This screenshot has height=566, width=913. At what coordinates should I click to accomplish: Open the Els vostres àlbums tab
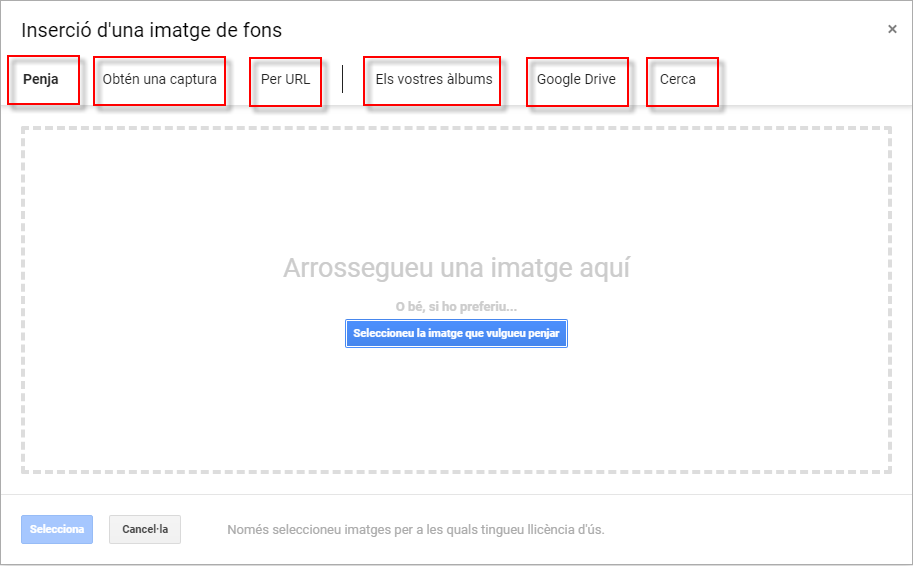434,79
